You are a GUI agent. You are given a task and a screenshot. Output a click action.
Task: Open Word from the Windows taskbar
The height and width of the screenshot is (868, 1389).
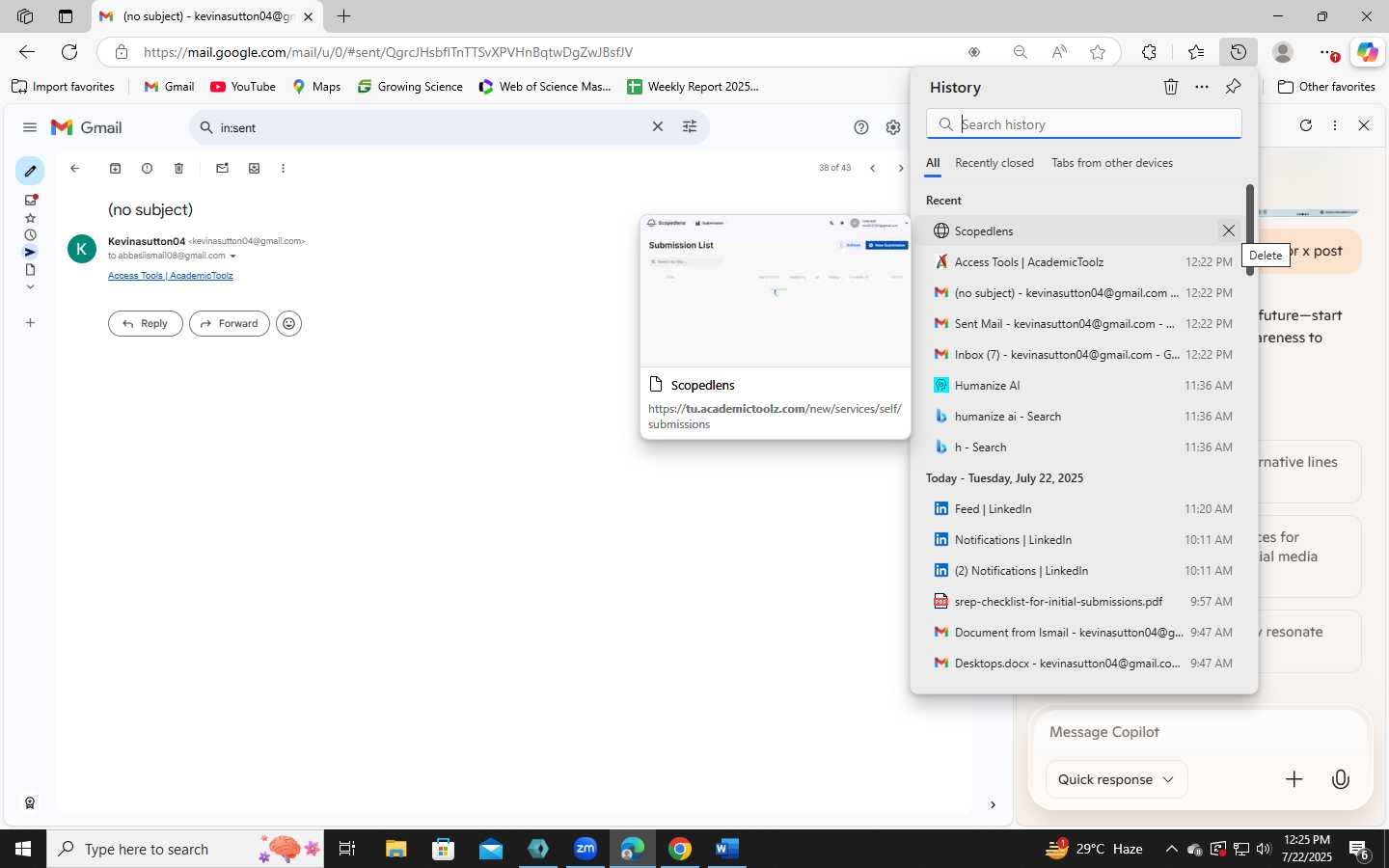click(727, 849)
